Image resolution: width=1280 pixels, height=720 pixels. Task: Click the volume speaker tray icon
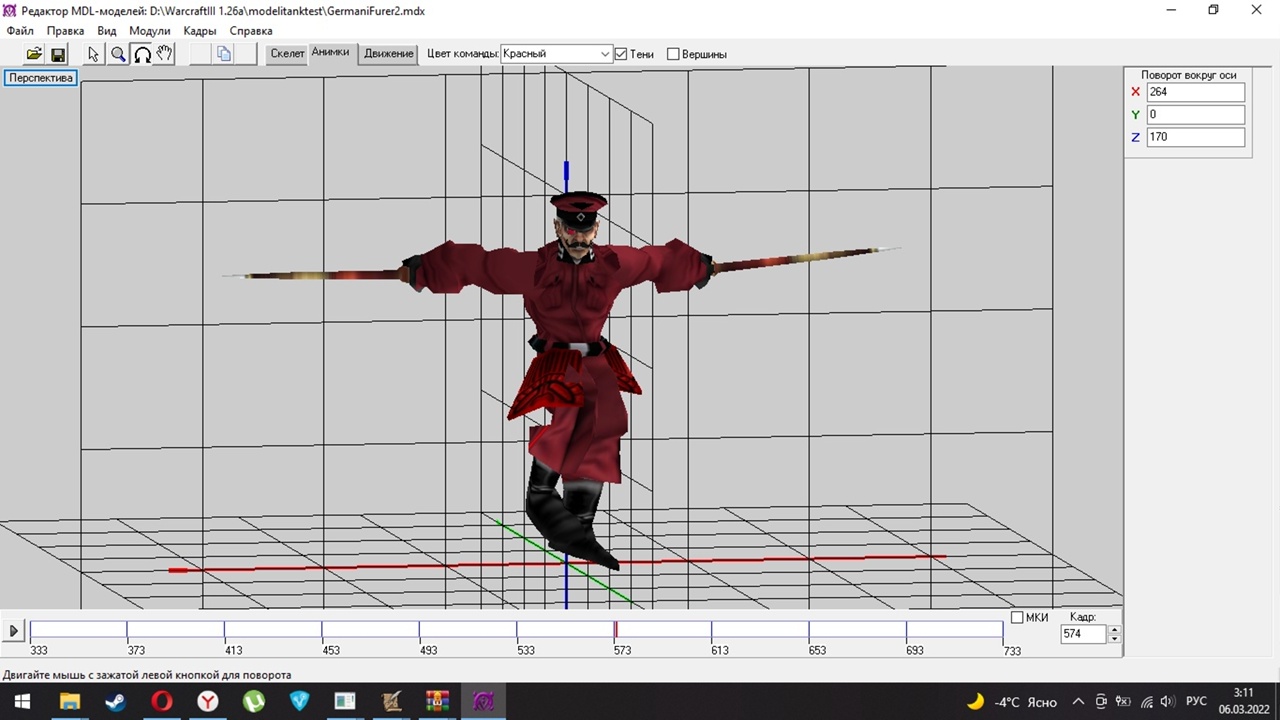[1167, 702]
